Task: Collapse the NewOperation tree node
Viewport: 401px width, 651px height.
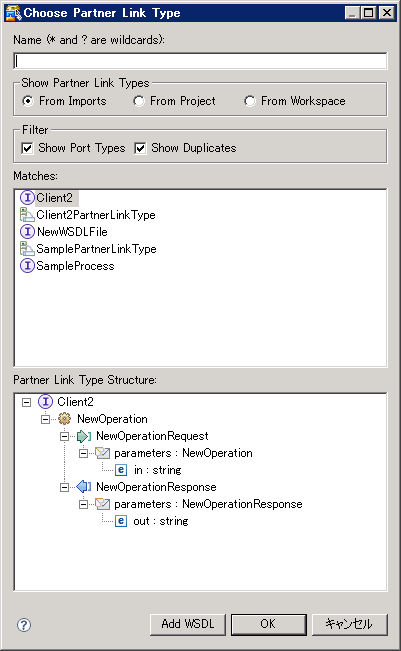Action: [x=45, y=419]
